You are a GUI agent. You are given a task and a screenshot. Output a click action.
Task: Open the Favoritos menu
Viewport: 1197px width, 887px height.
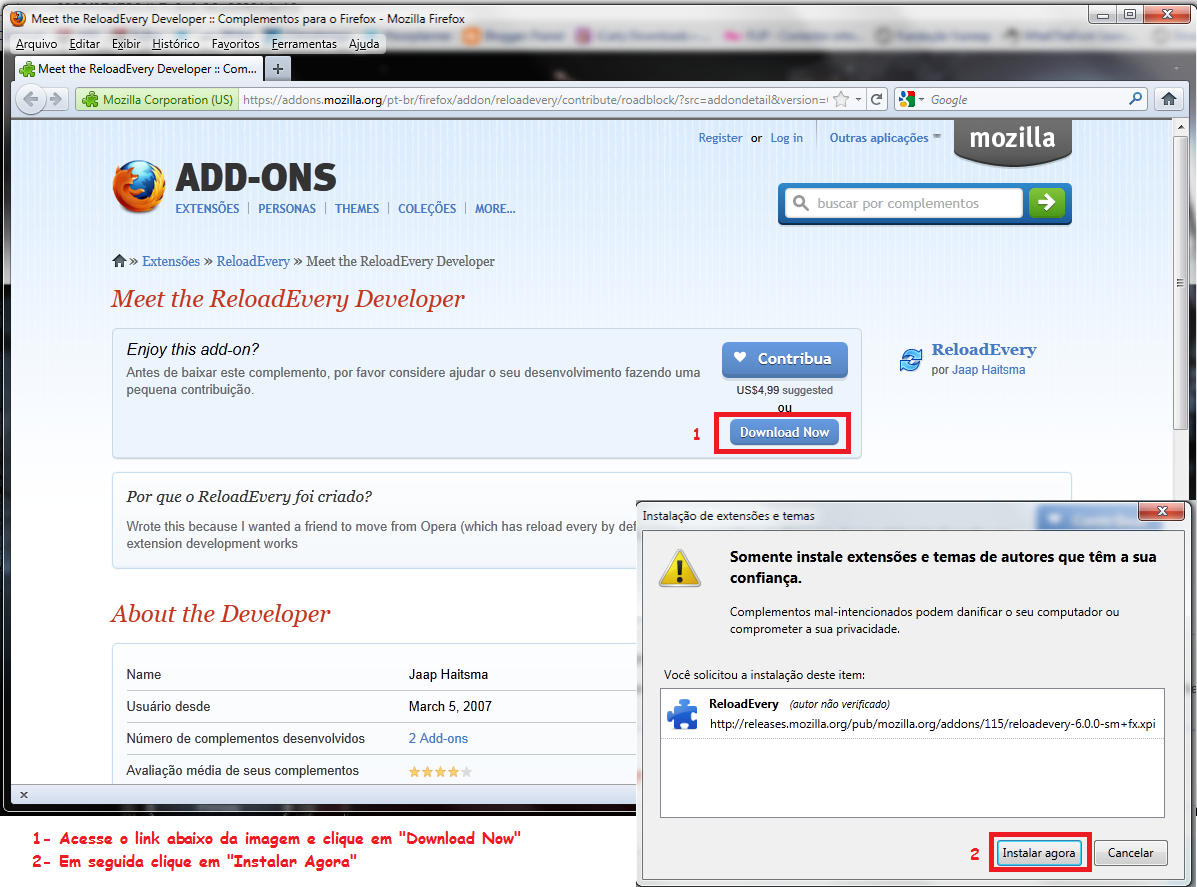point(235,44)
